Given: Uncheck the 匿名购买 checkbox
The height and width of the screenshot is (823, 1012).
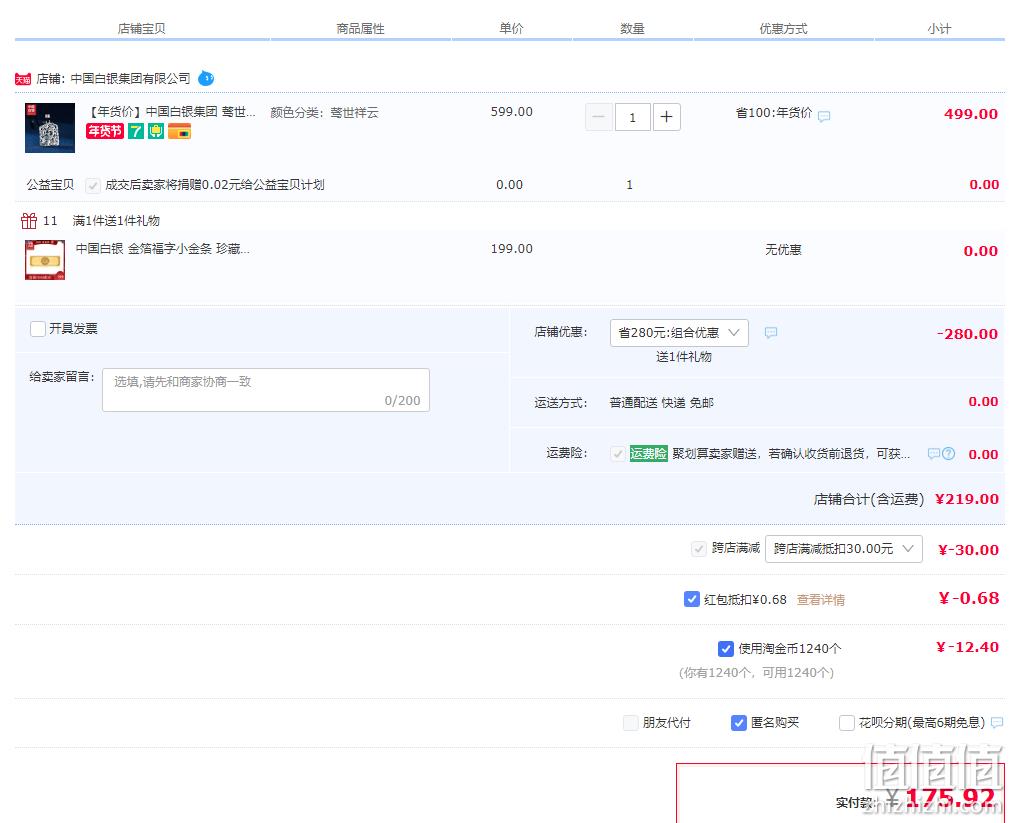Looking at the screenshot, I should [738, 722].
